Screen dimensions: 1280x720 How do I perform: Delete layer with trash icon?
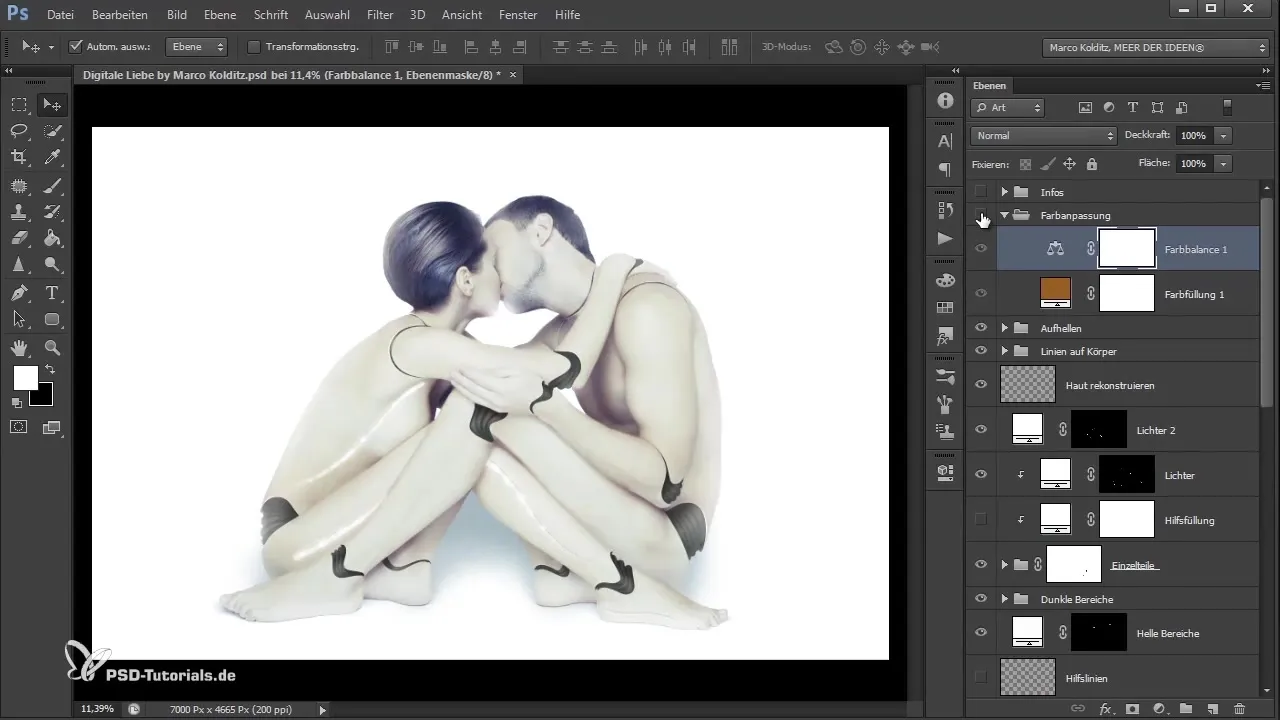pos(1240,708)
